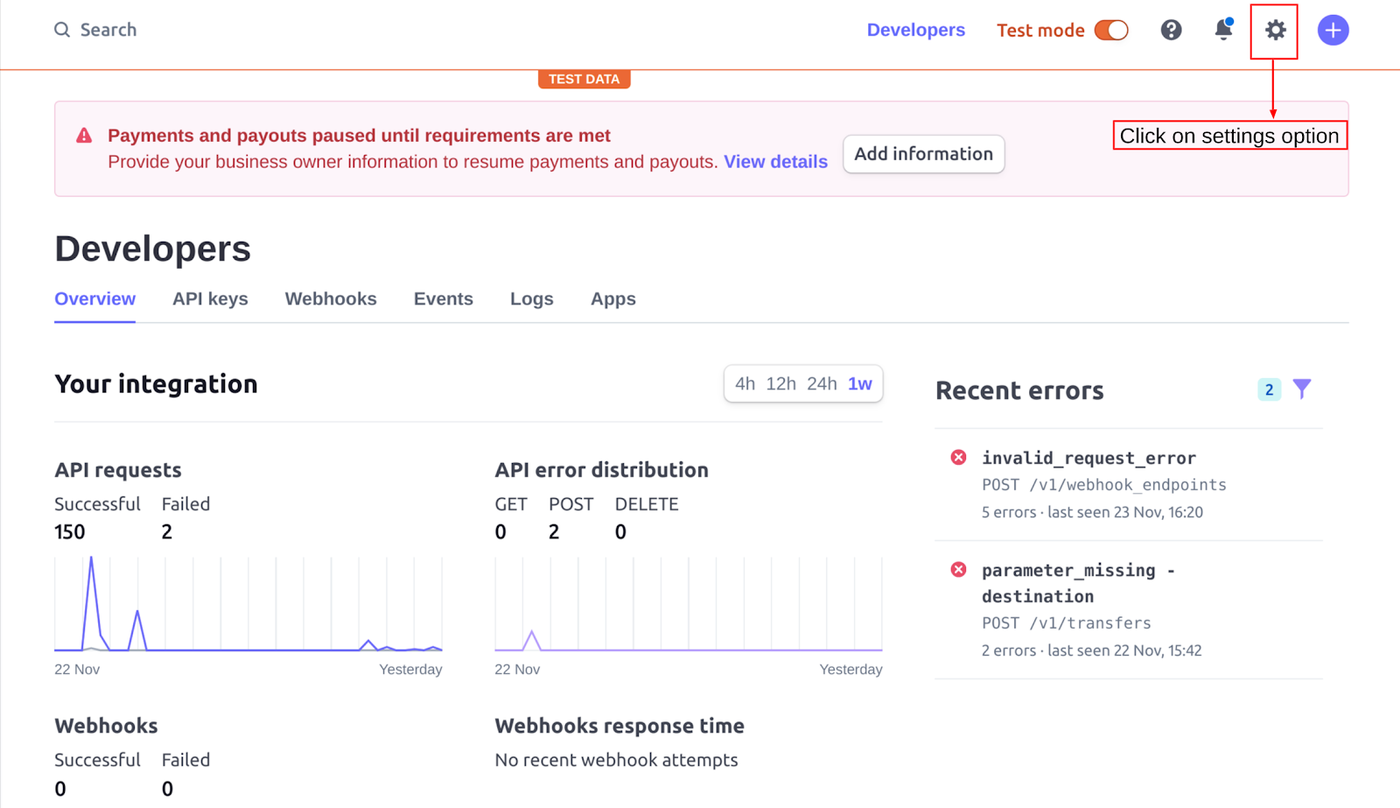The image size is (1400, 808).
Task: Select the 24h time range
Action: pyautogui.click(x=822, y=384)
